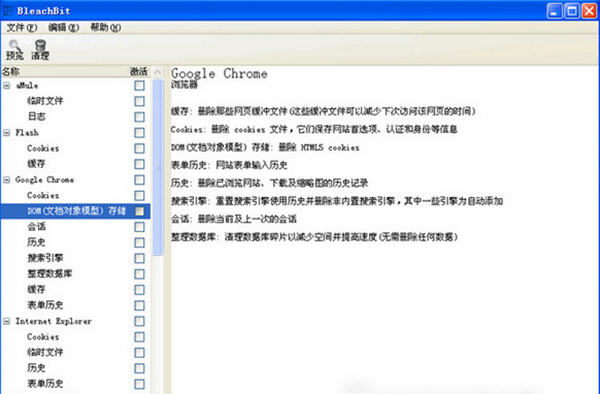Click the 浏览器 subtitle in the description pane
Image resolution: width=600 pixels, height=394 pixels.
tap(184, 85)
